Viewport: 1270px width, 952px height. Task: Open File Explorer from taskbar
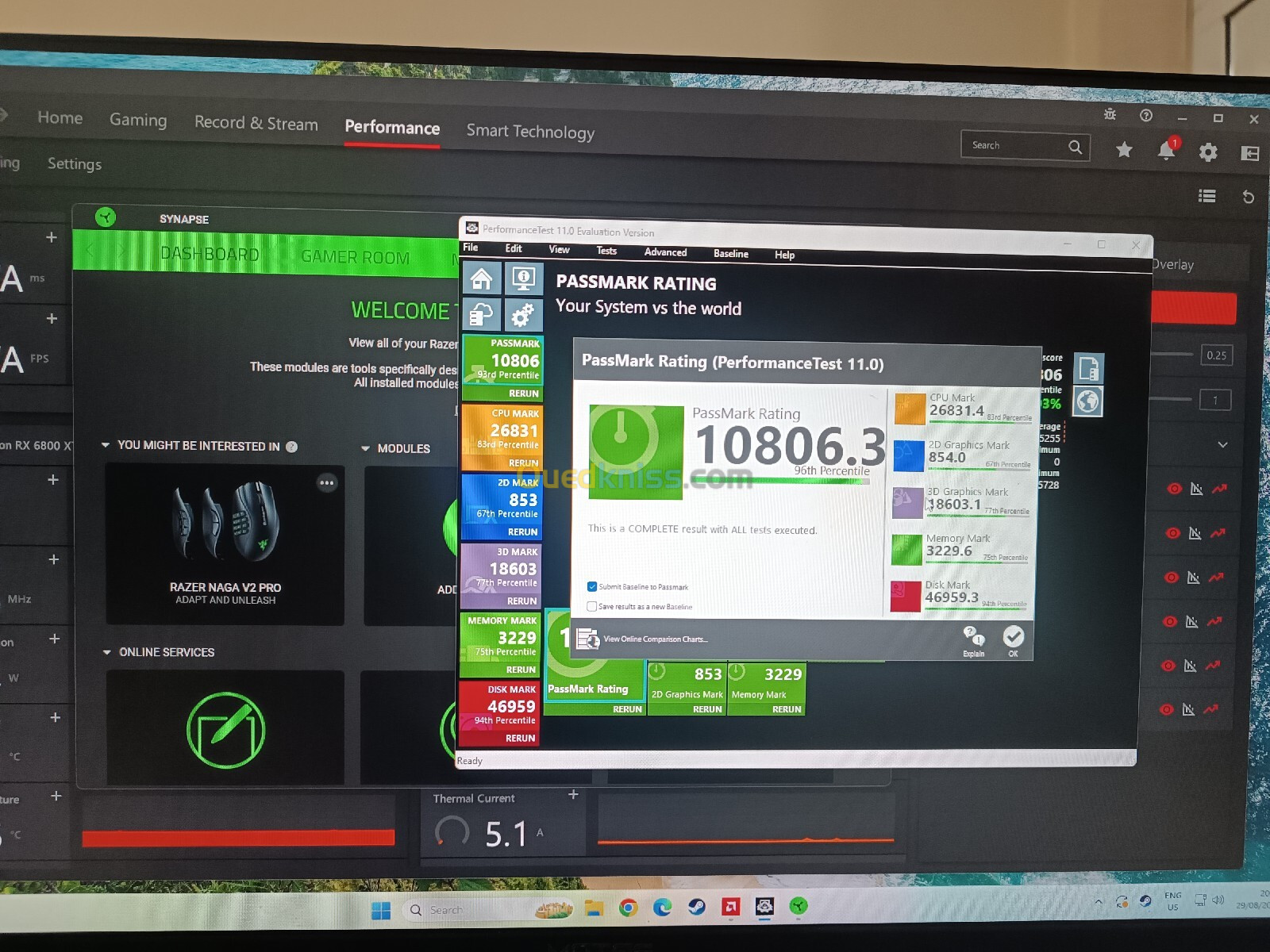click(594, 908)
